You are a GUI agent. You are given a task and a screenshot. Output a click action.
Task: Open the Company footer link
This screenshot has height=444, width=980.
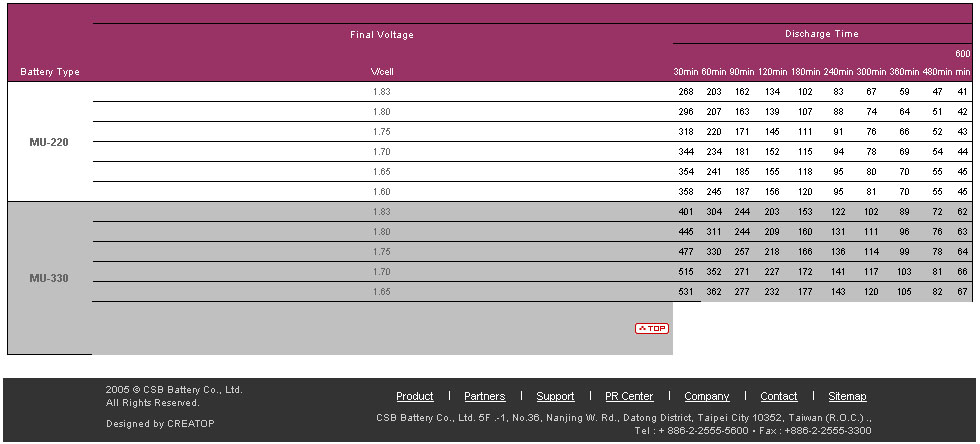[x=706, y=396]
